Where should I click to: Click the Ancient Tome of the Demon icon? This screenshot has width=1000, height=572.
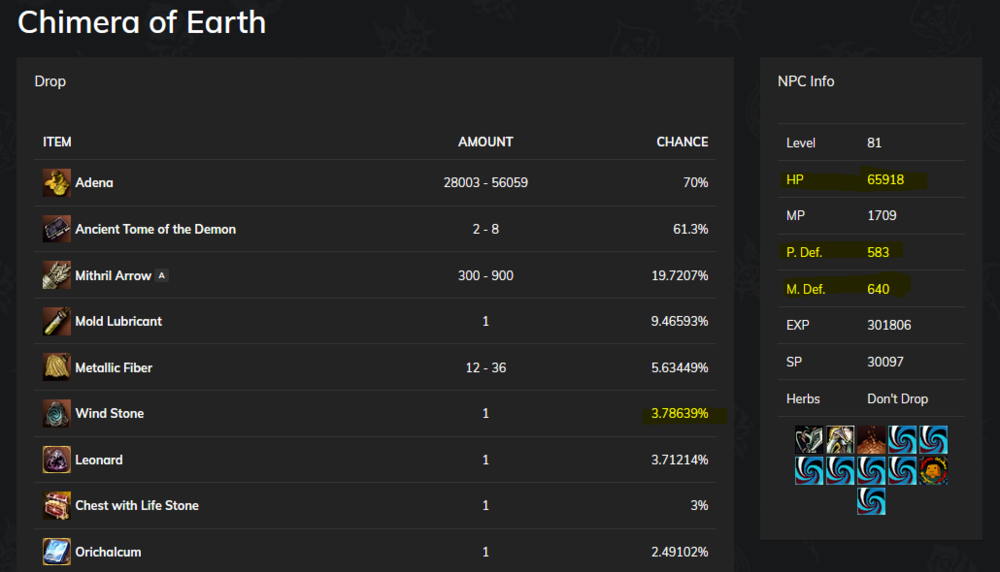click(56, 229)
